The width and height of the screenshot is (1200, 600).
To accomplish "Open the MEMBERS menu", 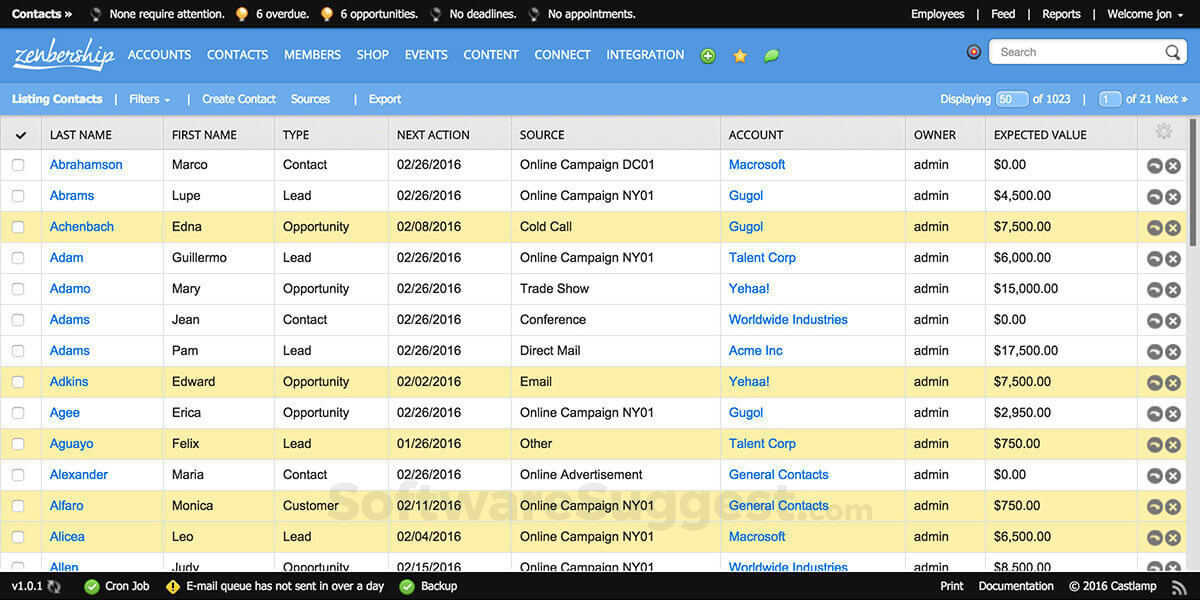I will (312, 55).
